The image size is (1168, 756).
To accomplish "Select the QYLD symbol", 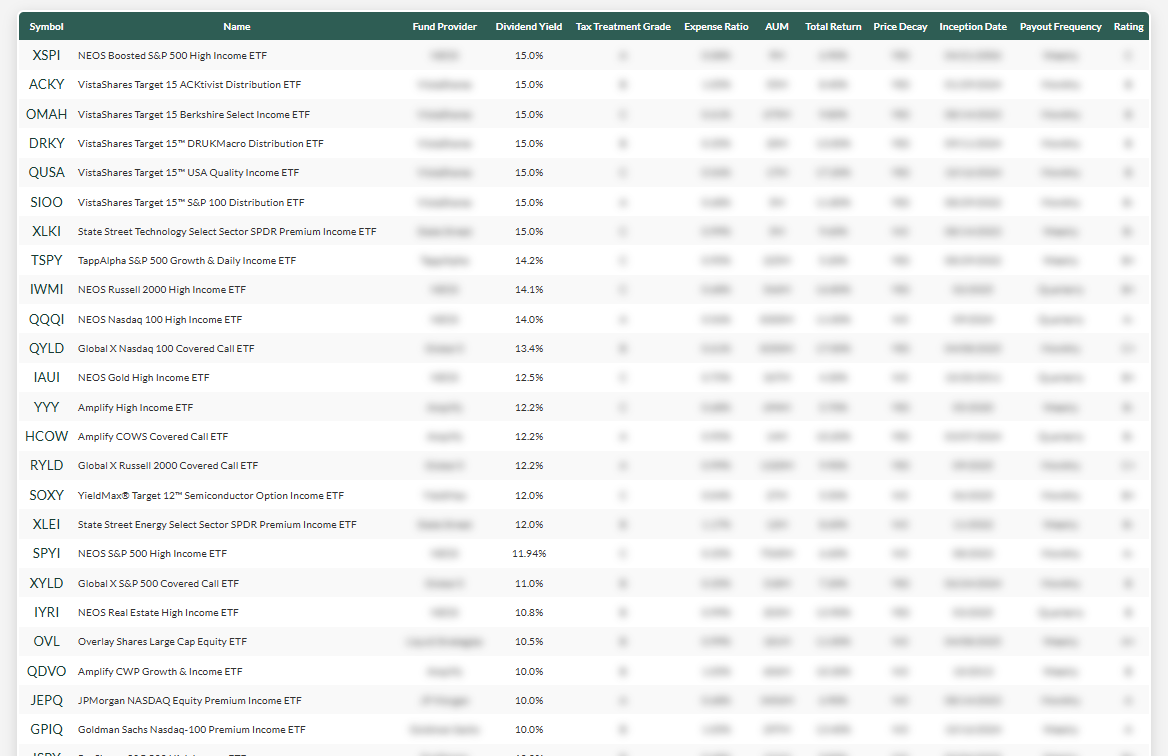I will 46,349.
